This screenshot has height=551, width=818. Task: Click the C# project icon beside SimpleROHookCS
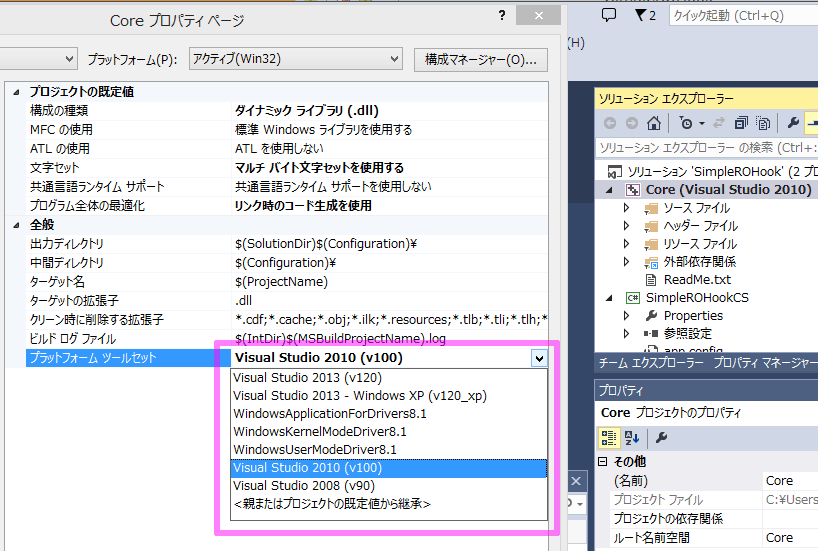632,298
